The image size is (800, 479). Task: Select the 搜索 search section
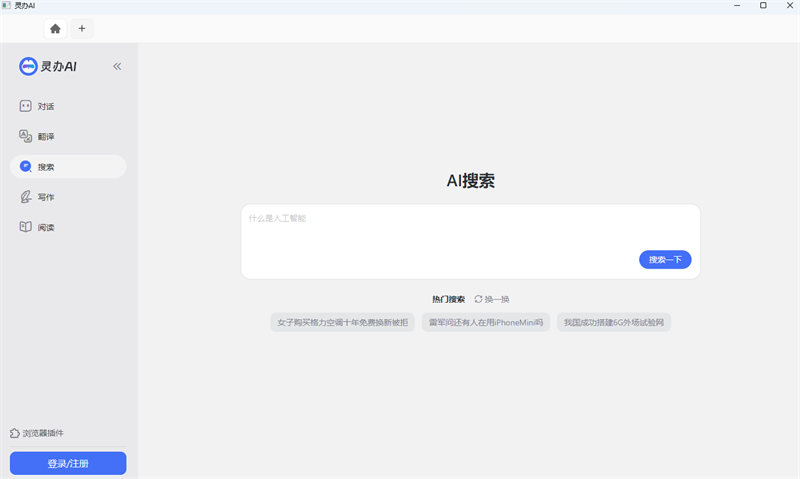coord(68,166)
